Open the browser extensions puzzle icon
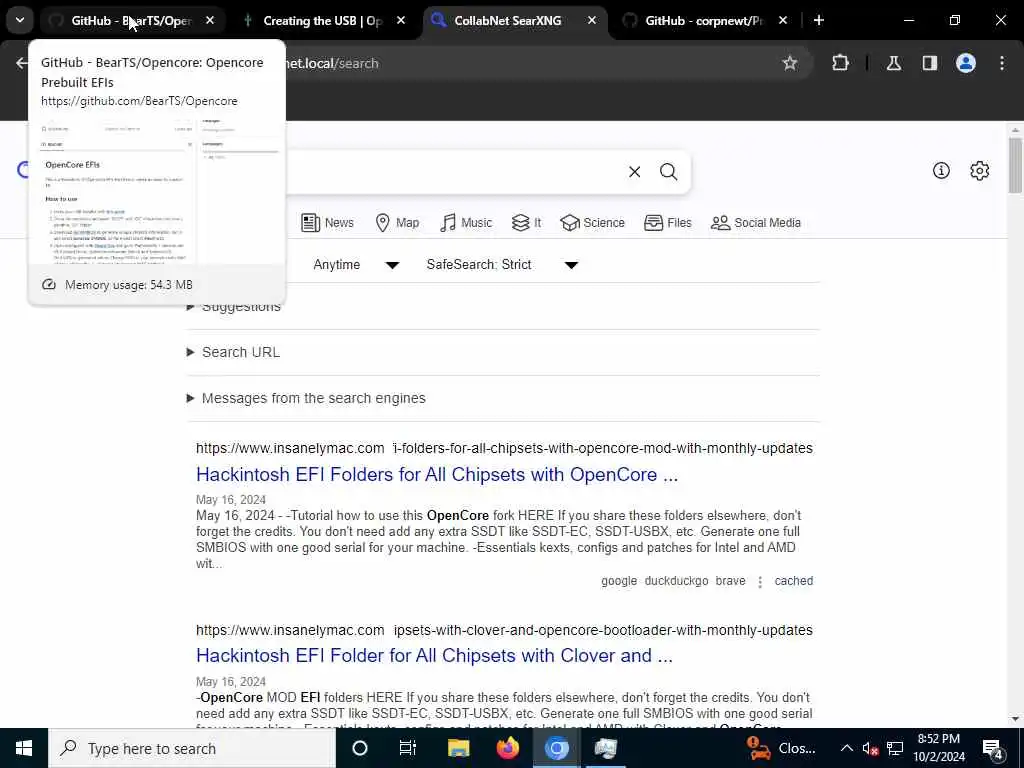The width and height of the screenshot is (1024, 768). pos(840,63)
